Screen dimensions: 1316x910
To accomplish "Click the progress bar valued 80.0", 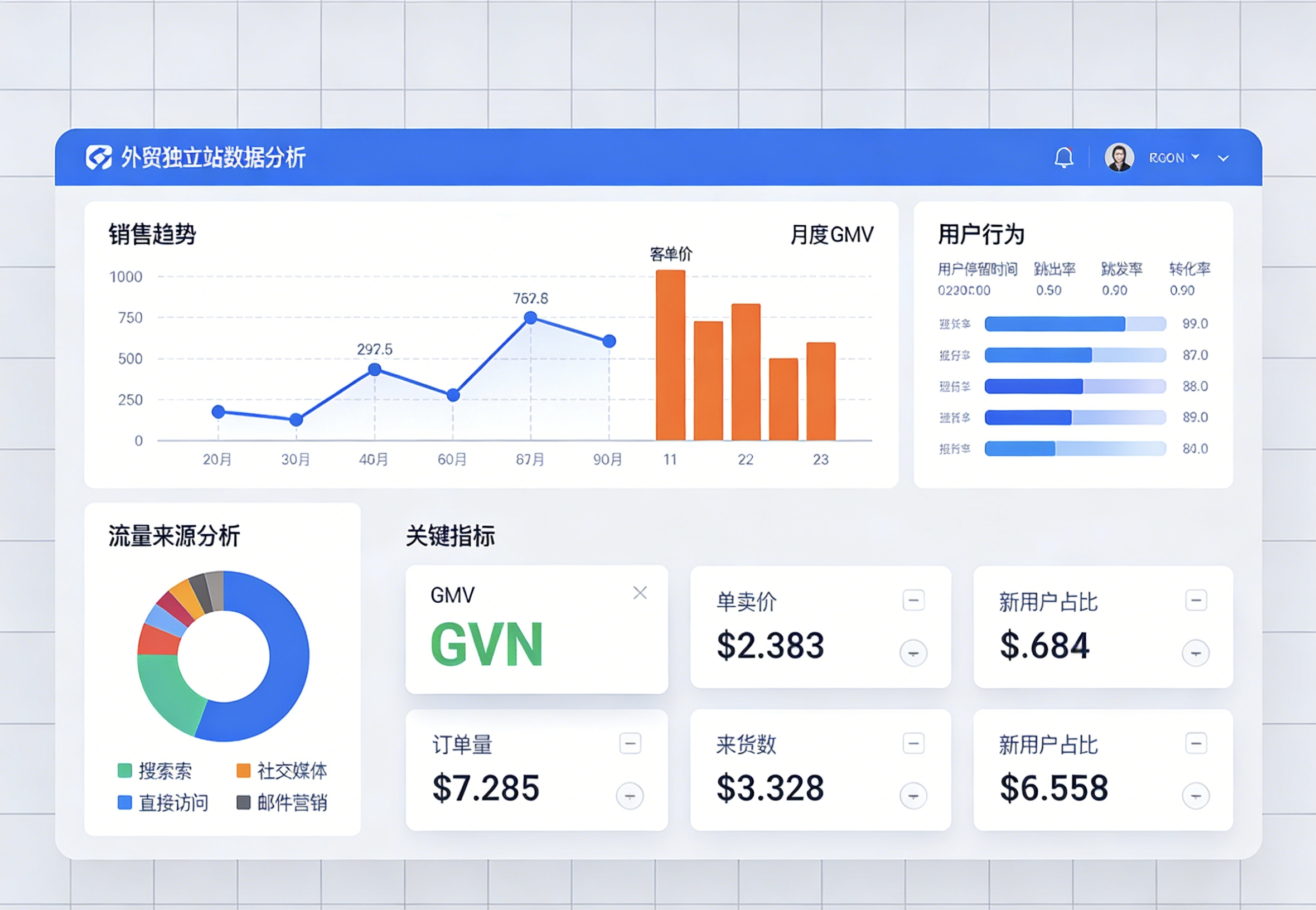I will 1075,449.
